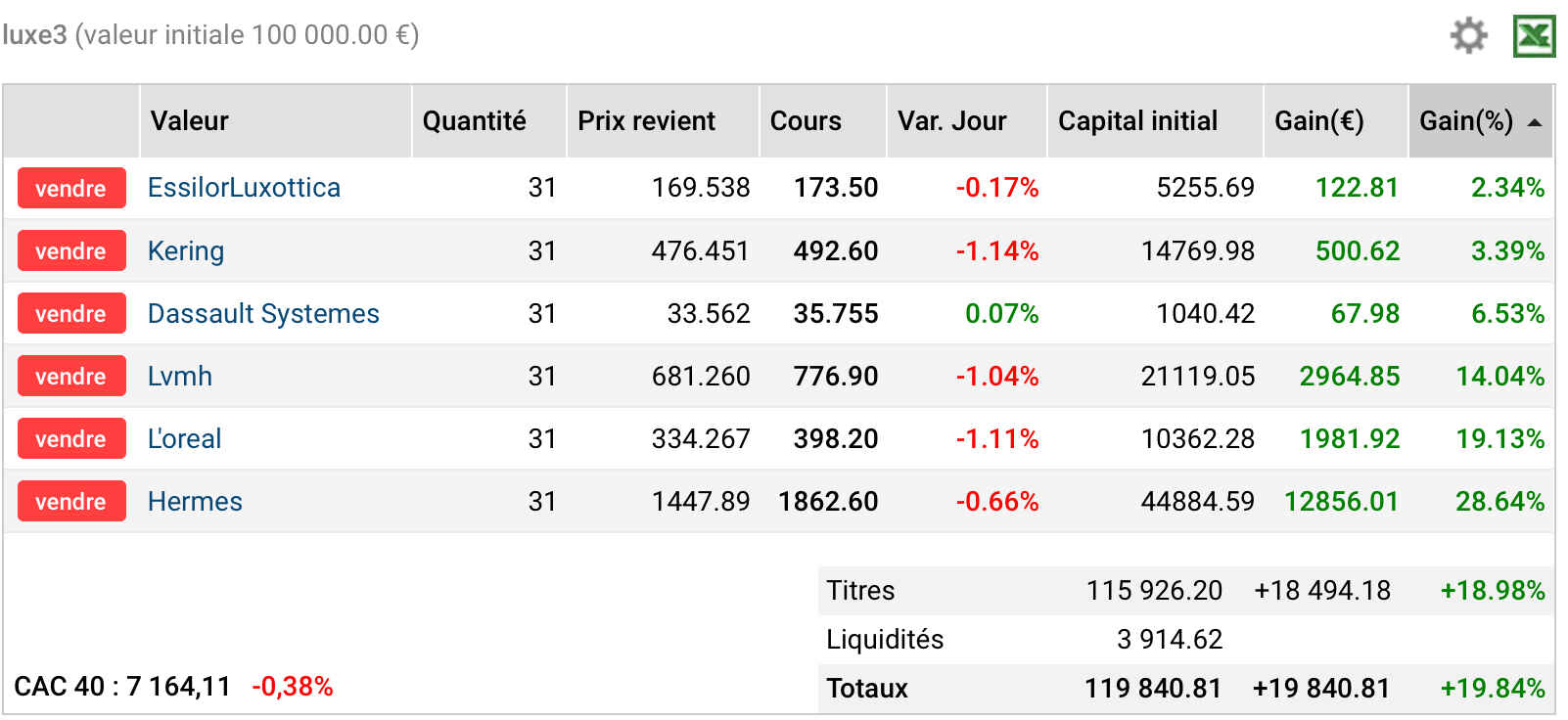Open portfolio settings gear icon
This screenshot has width=1568, height=720.
point(1468,36)
